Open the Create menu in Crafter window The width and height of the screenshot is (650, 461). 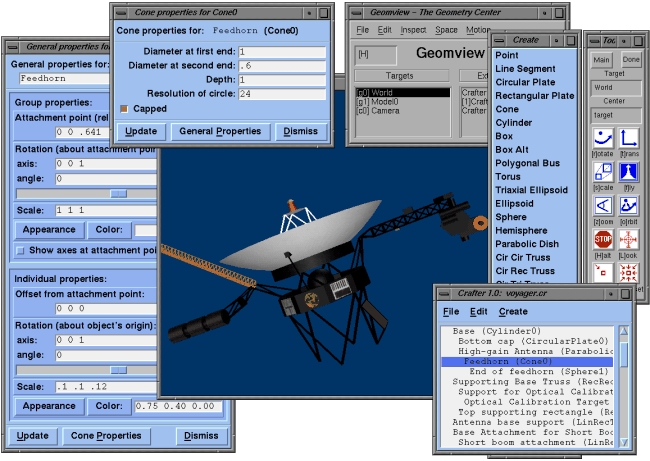click(x=513, y=312)
